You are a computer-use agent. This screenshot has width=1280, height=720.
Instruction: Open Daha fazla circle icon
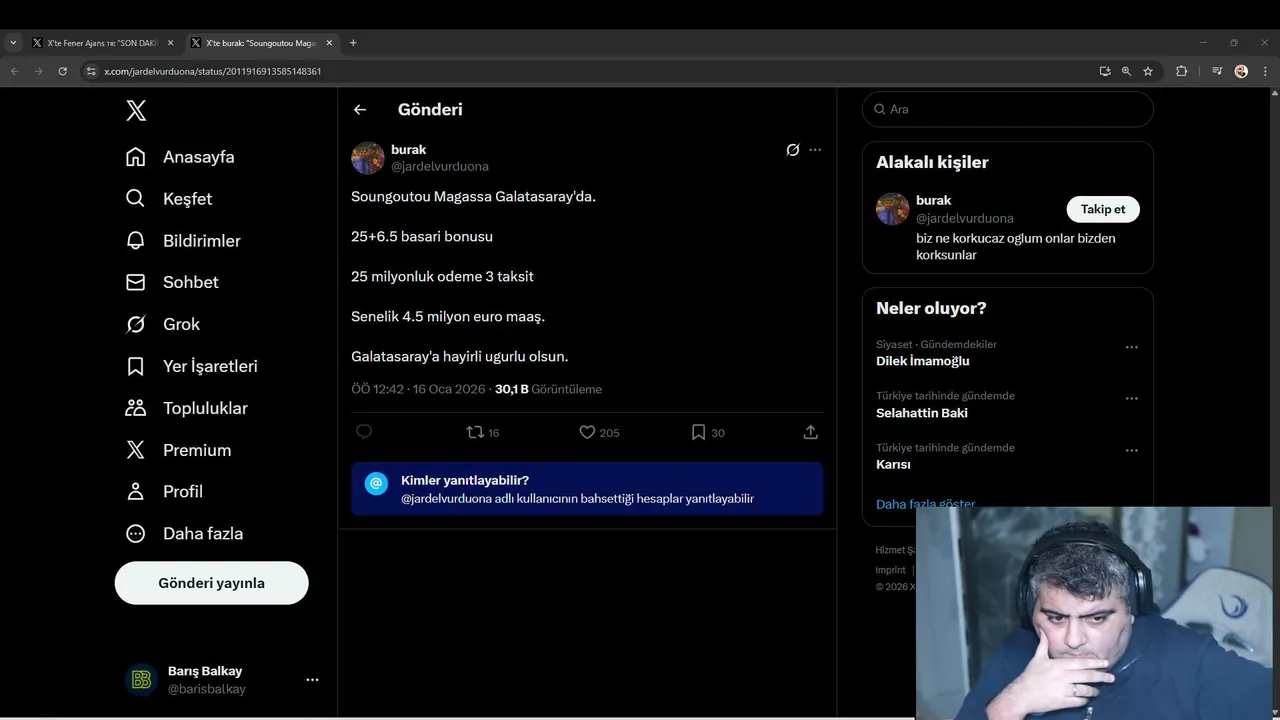tap(136, 534)
